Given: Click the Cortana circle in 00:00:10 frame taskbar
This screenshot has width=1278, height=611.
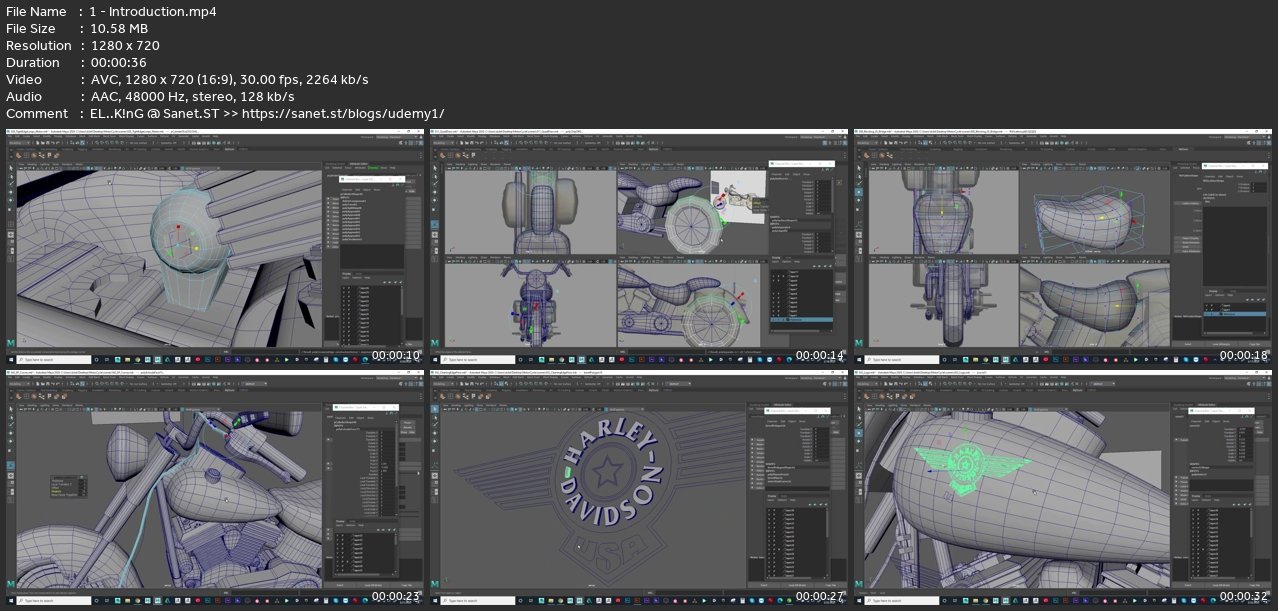Looking at the screenshot, I should click(98, 359).
